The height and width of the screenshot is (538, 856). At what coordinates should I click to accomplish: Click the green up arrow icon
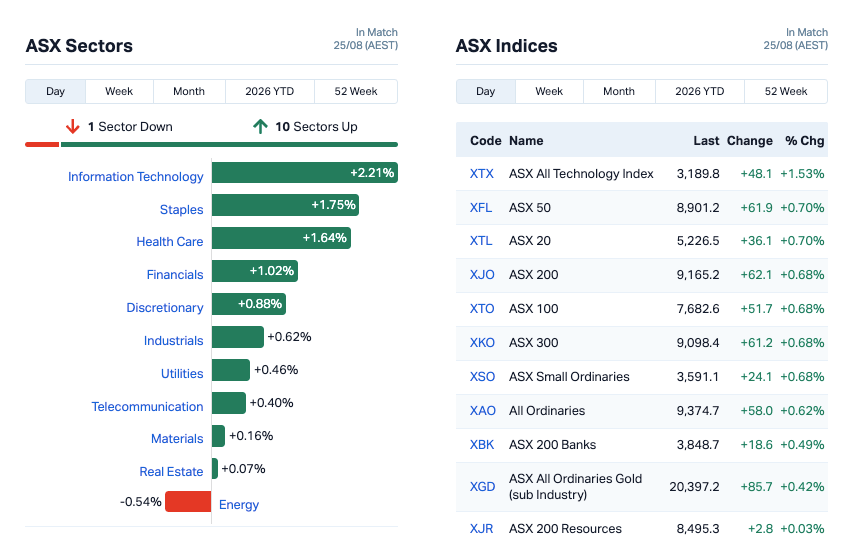(260, 127)
